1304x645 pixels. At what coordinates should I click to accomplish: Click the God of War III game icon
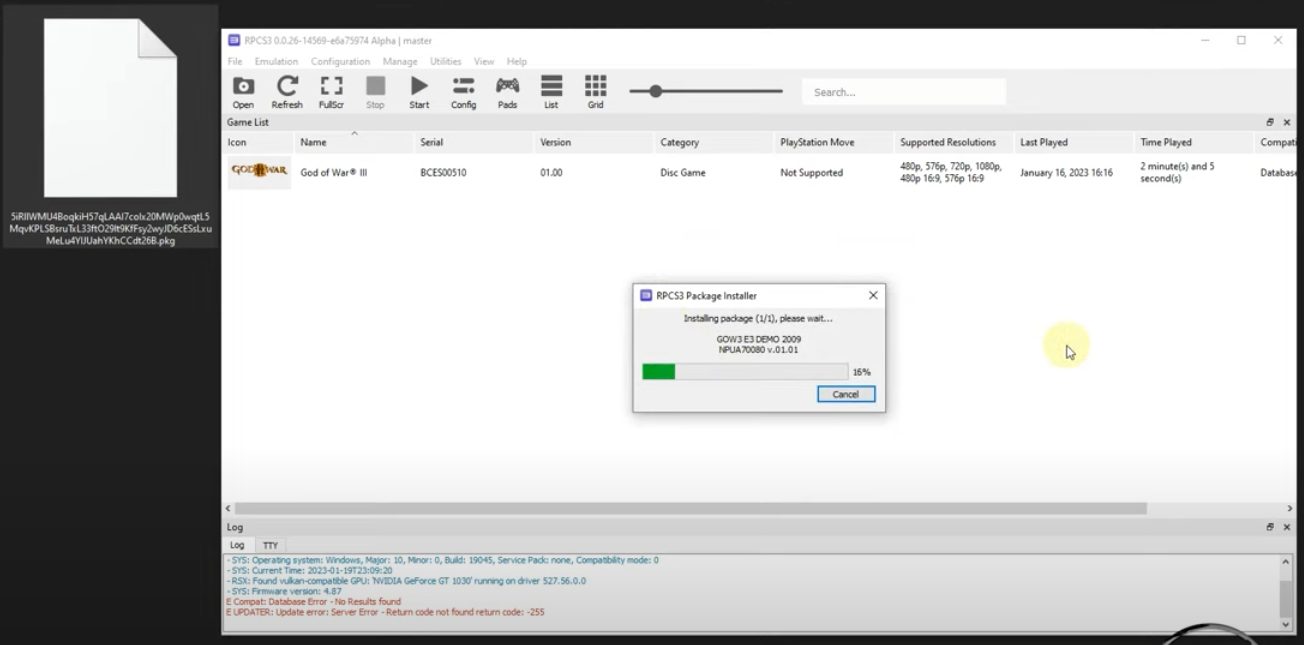pos(259,172)
